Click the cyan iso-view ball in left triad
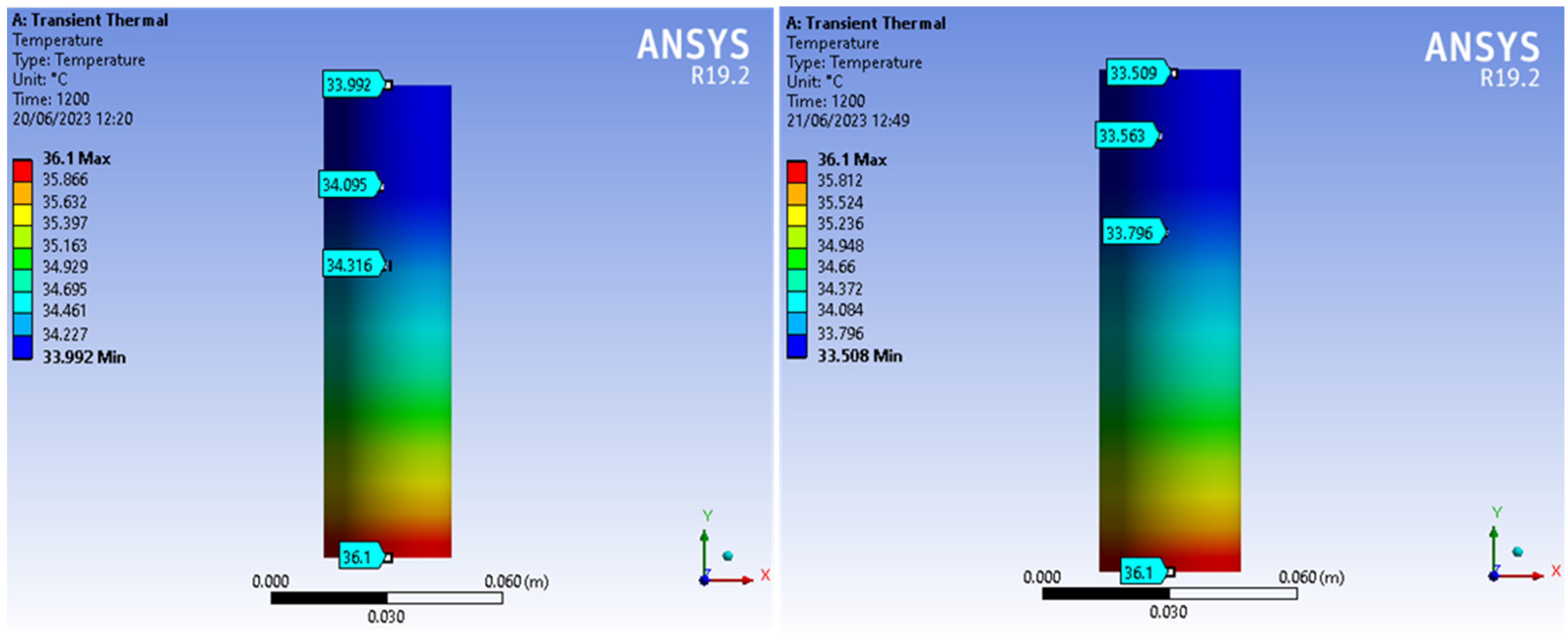 727,555
